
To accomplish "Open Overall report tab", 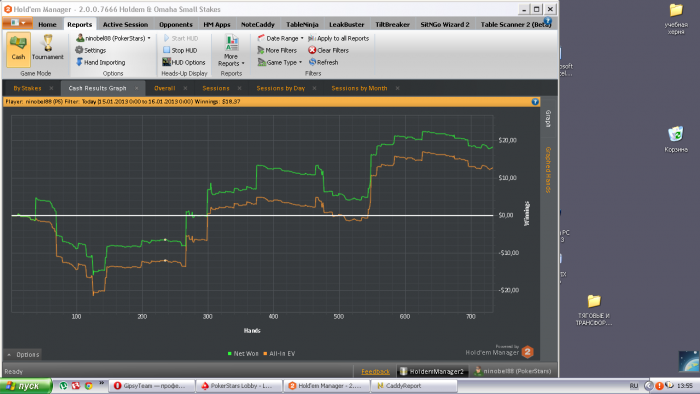I will pyautogui.click(x=164, y=88).
